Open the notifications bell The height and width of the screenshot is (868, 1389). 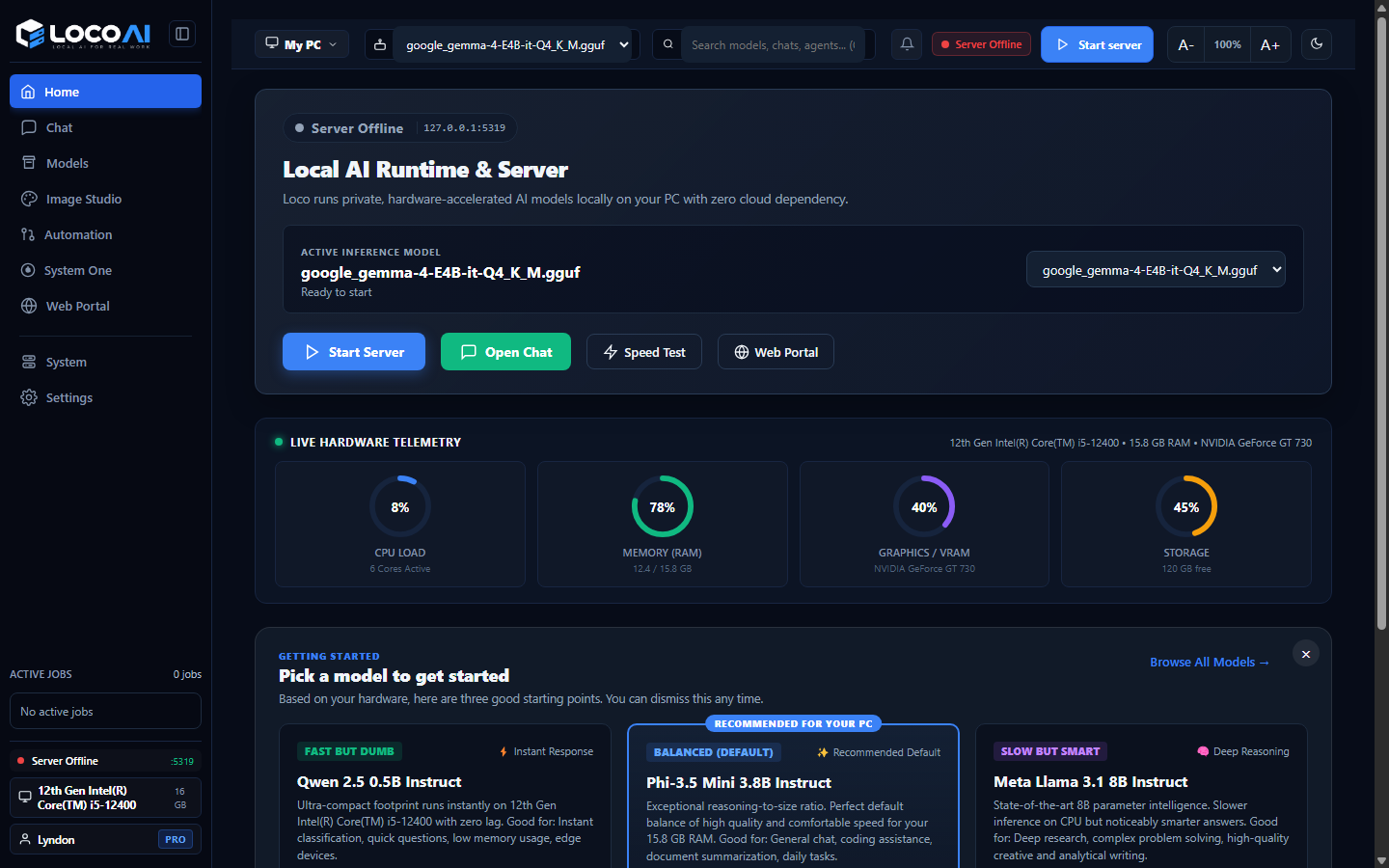(x=907, y=44)
